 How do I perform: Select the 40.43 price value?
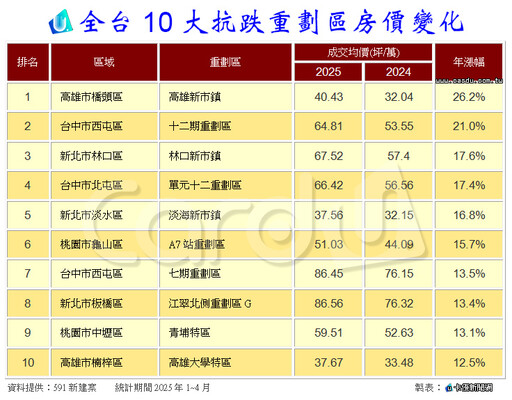(x=328, y=97)
